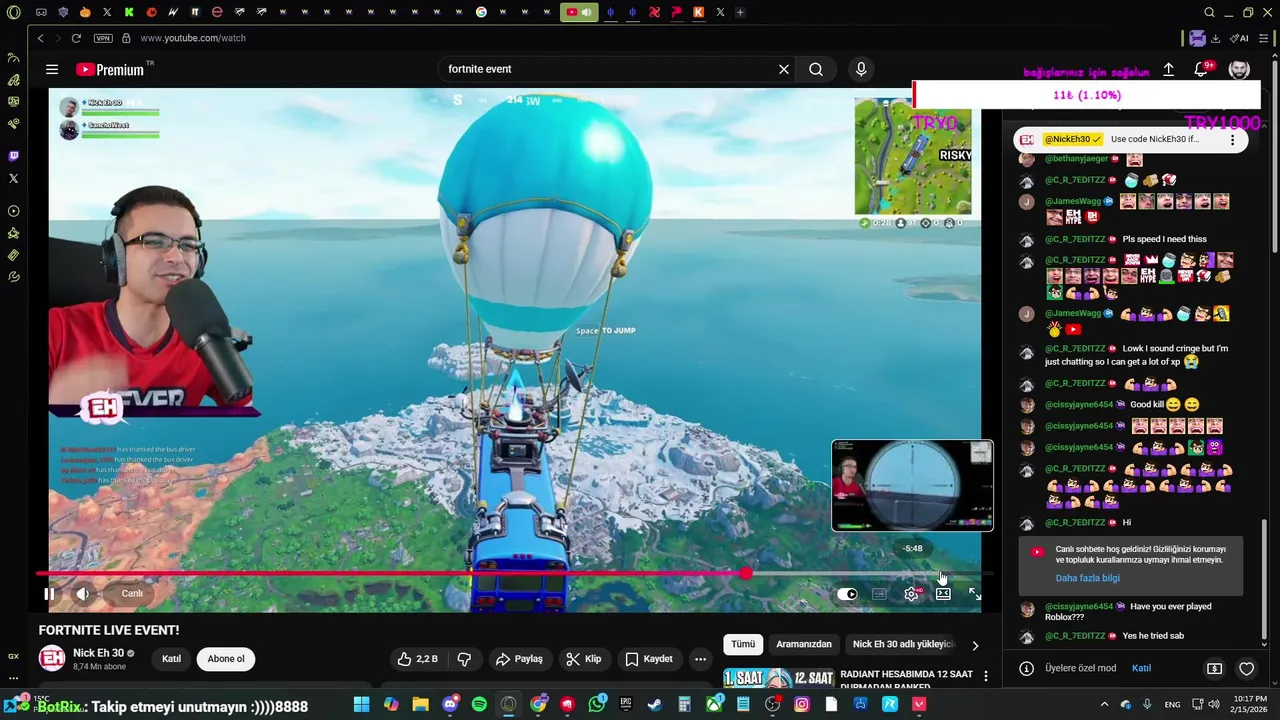Image resolution: width=1280 pixels, height=720 pixels.
Task: Open Nick Eh 30 channel avatar
Action: click(52, 658)
